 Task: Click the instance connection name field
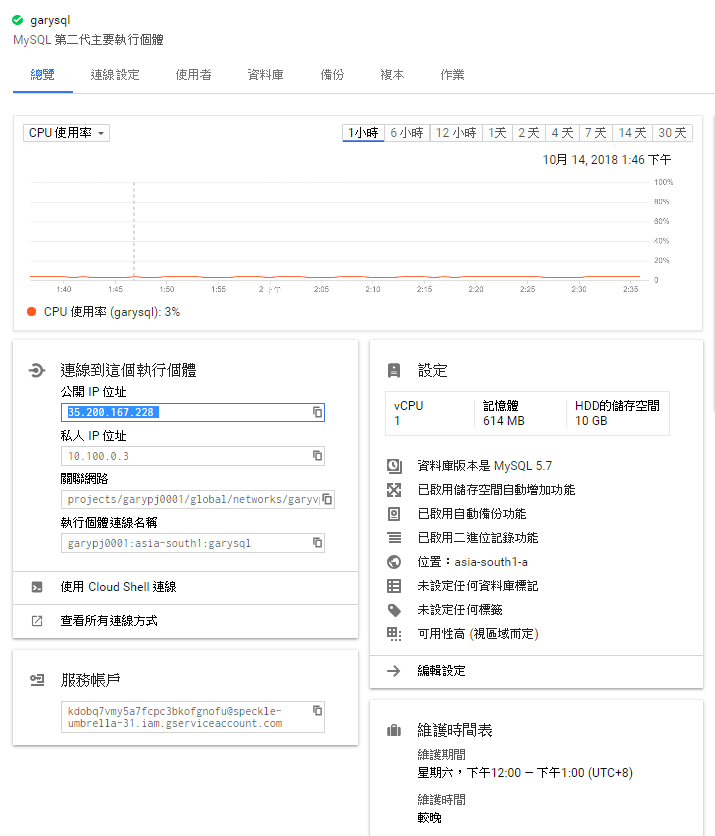click(x=192, y=543)
